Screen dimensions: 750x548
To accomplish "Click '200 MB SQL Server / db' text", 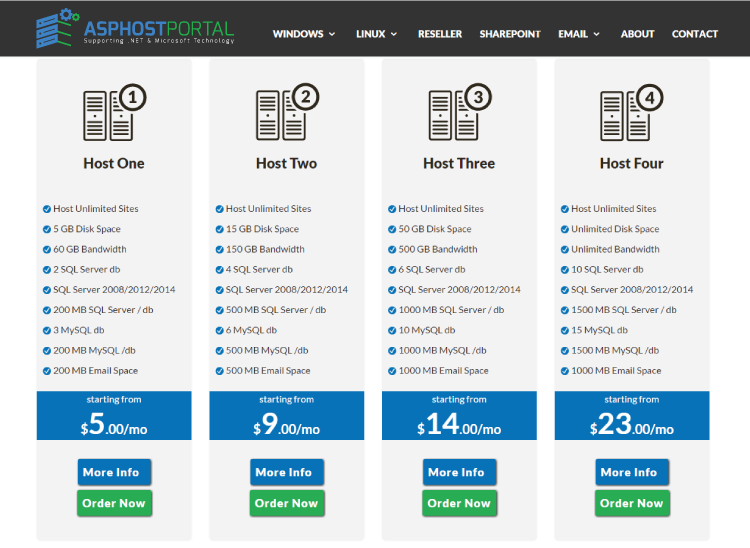I will click(103, 310).
